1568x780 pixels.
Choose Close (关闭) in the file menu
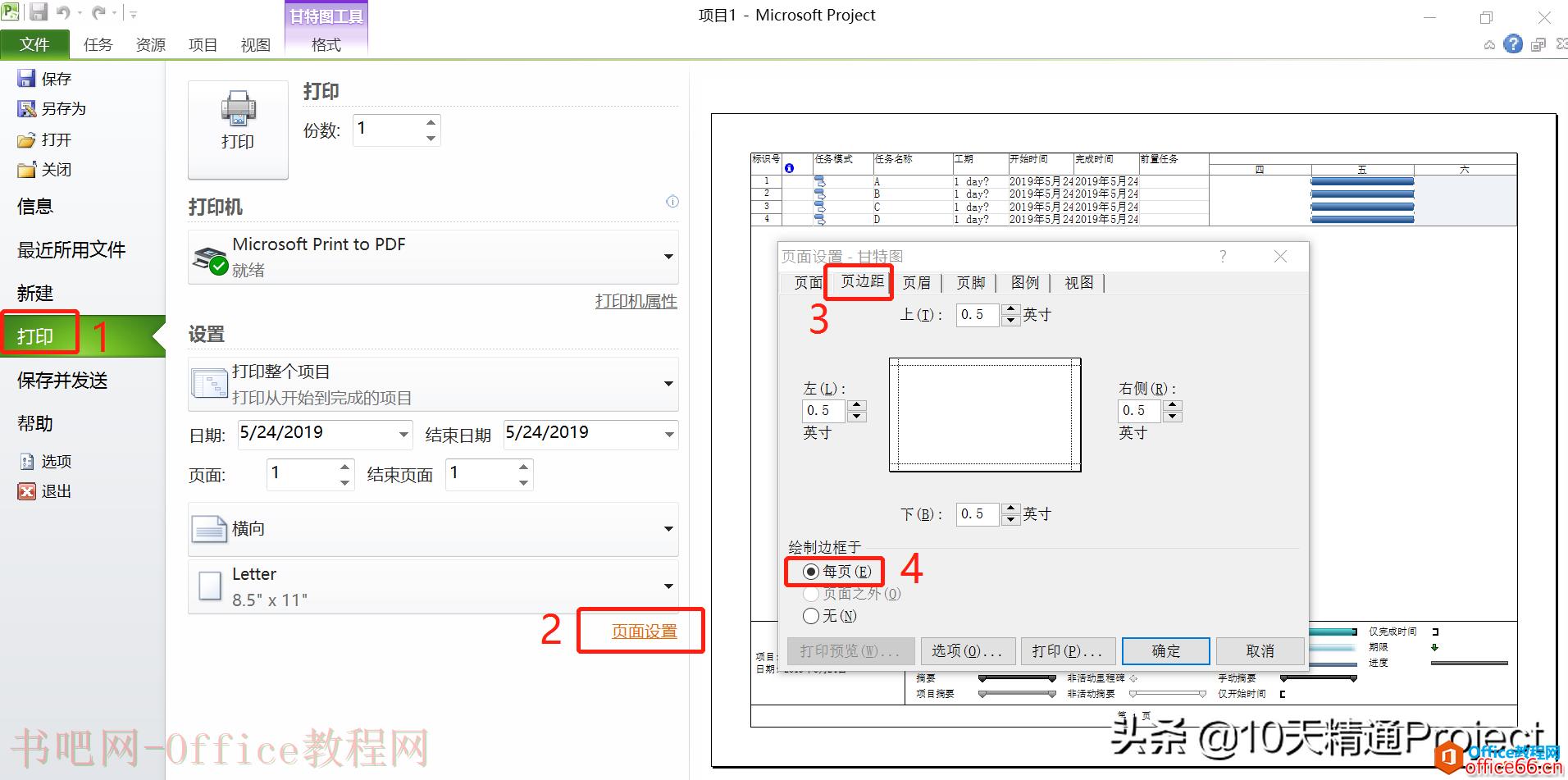45,170
